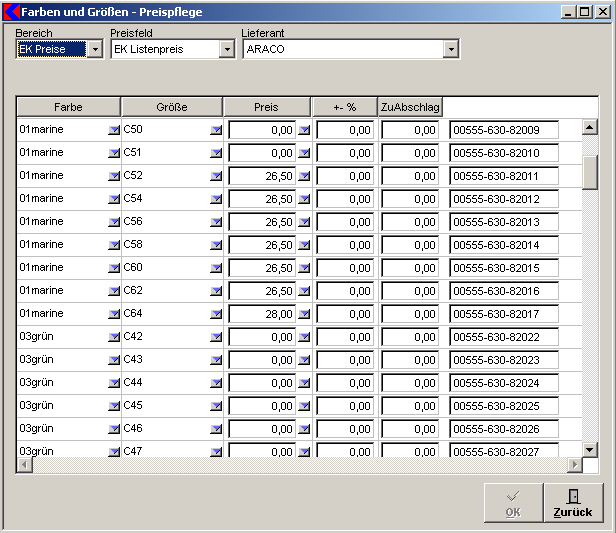Screen dimensions: 616x533
Task: Click article number field 00555-630-82026
Action: pos(504,429)
